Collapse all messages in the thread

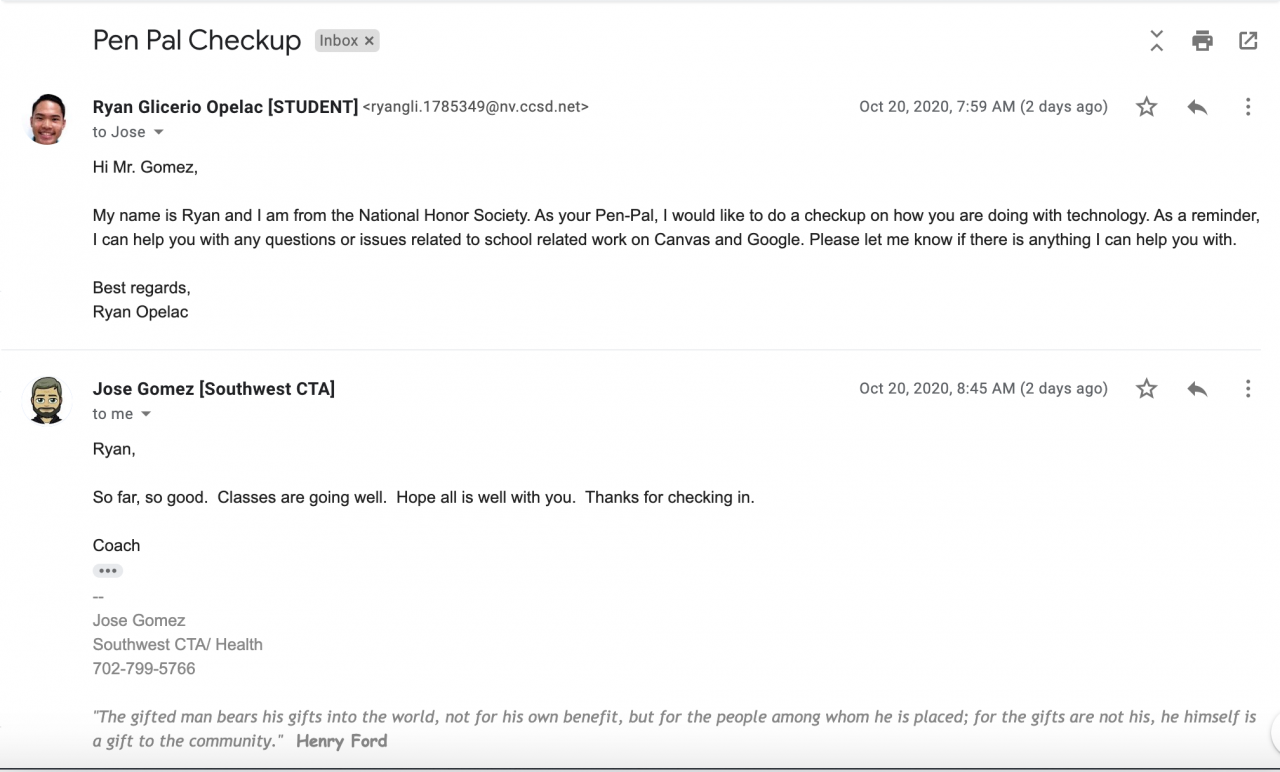(x=1157, y=41)
